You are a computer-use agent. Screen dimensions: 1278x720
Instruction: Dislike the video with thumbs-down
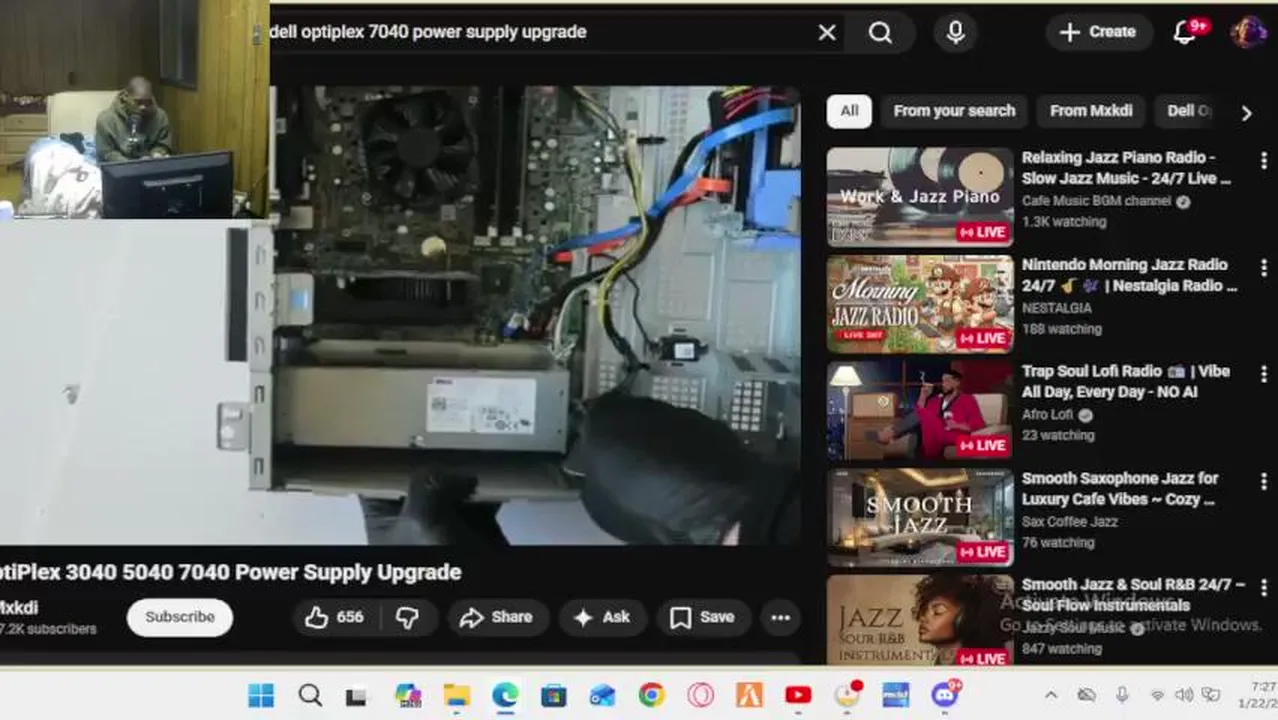tap(407, 618)
